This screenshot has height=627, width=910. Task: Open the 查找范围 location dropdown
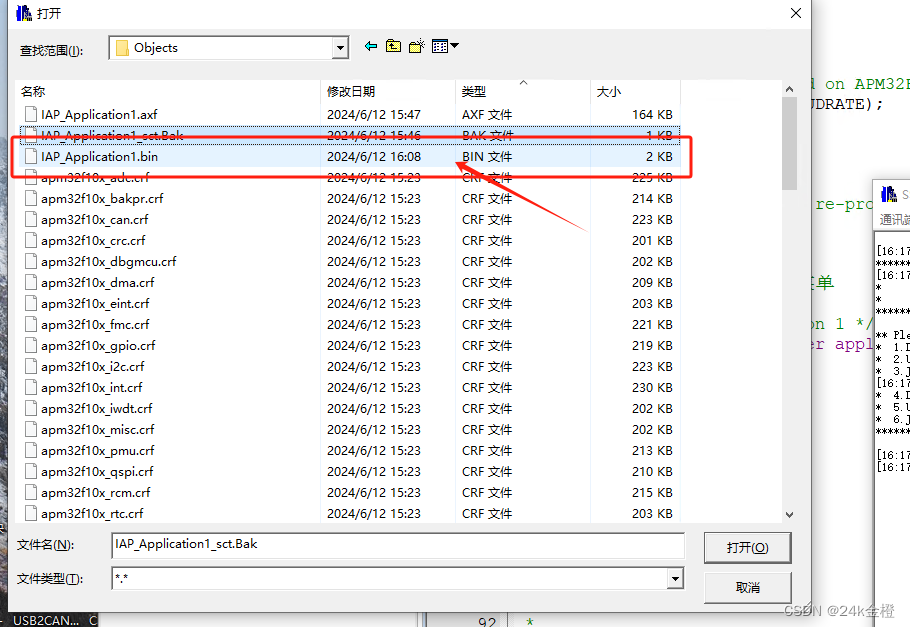pos(338,46)
